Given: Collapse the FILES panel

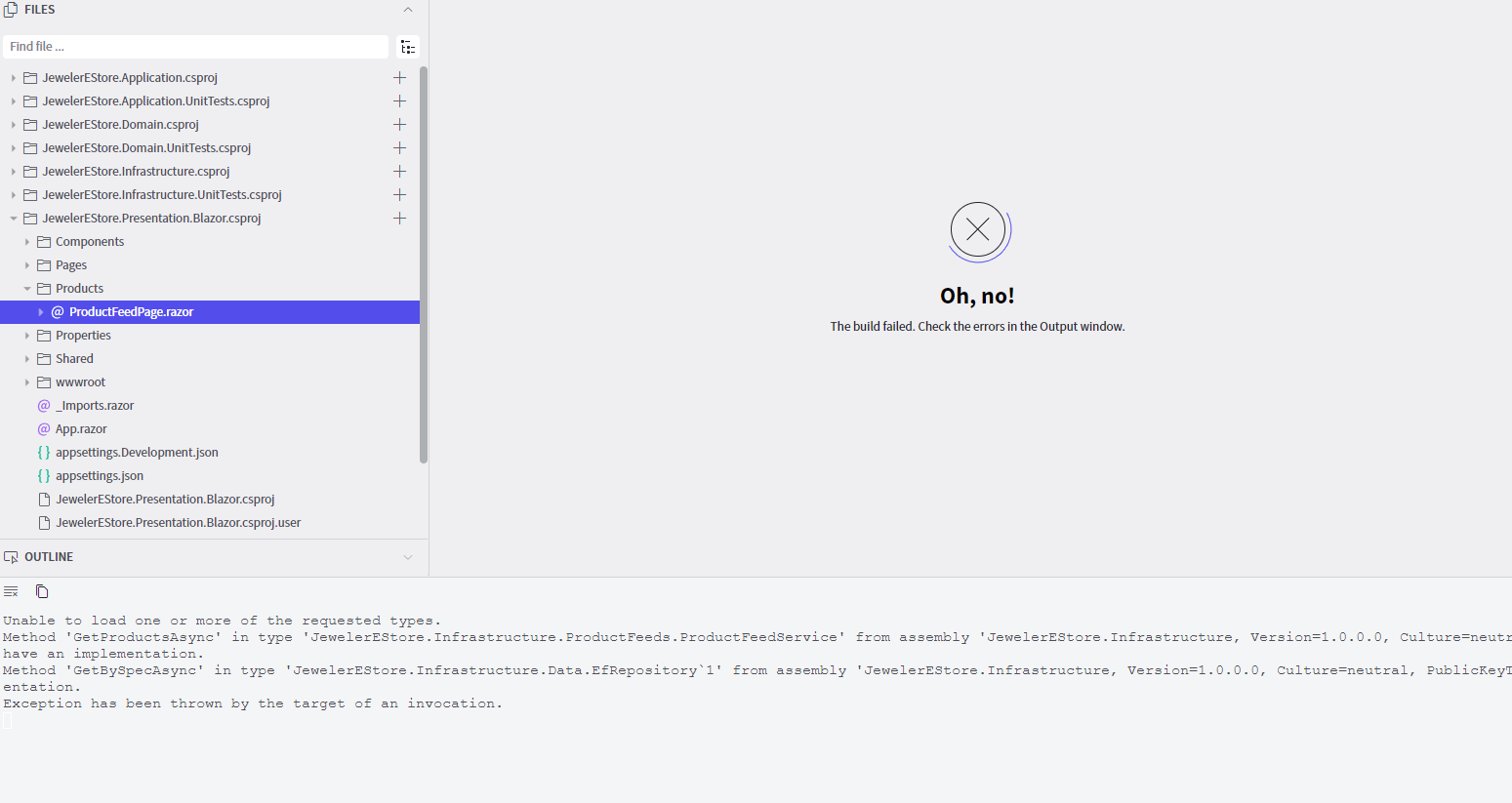Looking at the screenshot, I should click(x=408, y=9).
